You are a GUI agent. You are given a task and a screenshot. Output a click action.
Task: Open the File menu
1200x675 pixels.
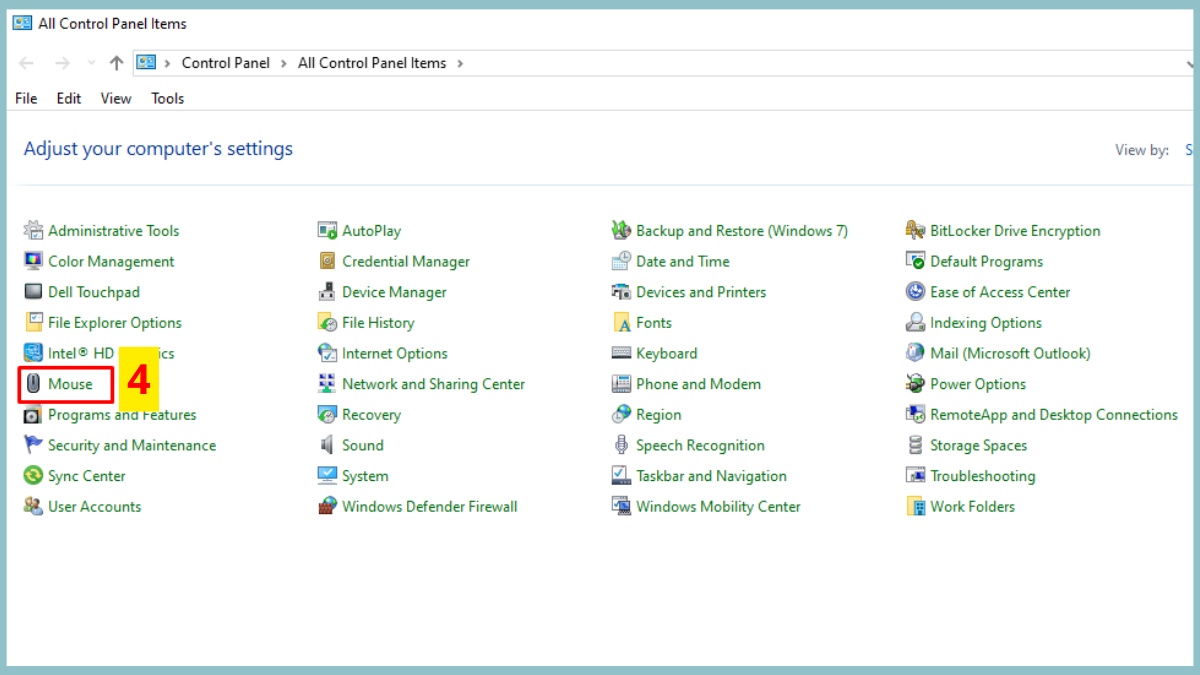pos(26,98)
